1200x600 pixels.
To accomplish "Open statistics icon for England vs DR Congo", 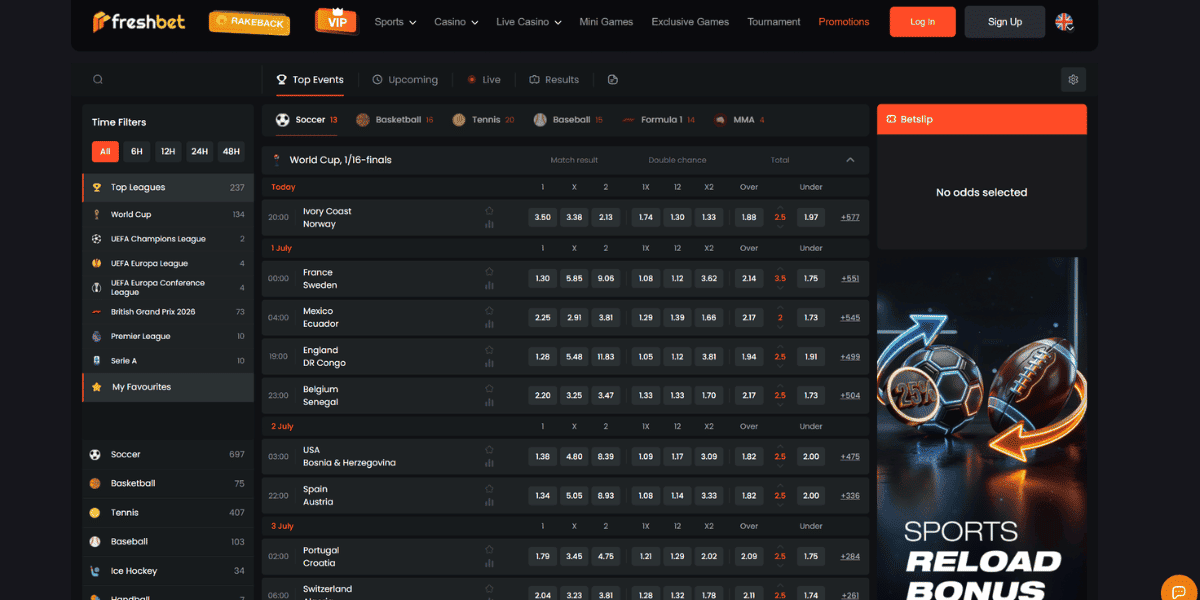I will click(x=489, y=363).
